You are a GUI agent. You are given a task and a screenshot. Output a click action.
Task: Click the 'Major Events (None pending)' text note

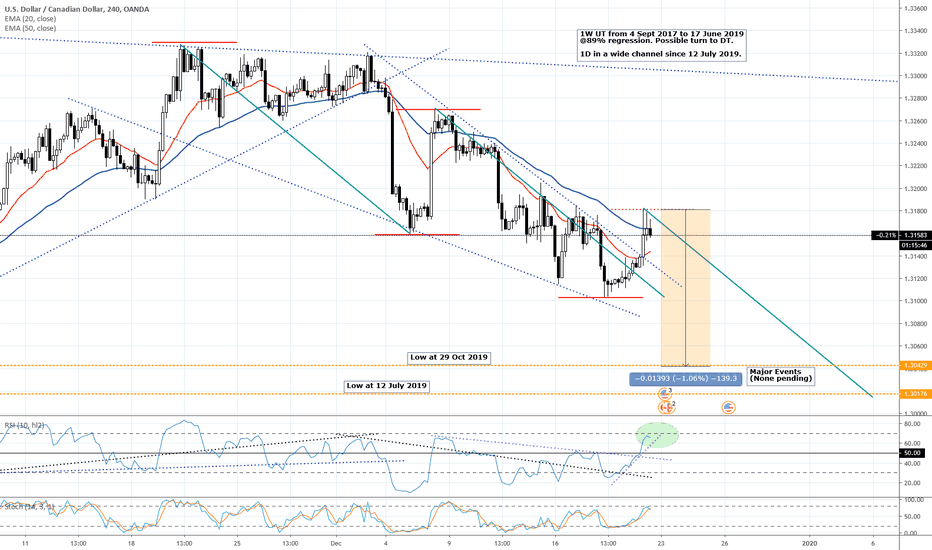[x=780, y=375]
